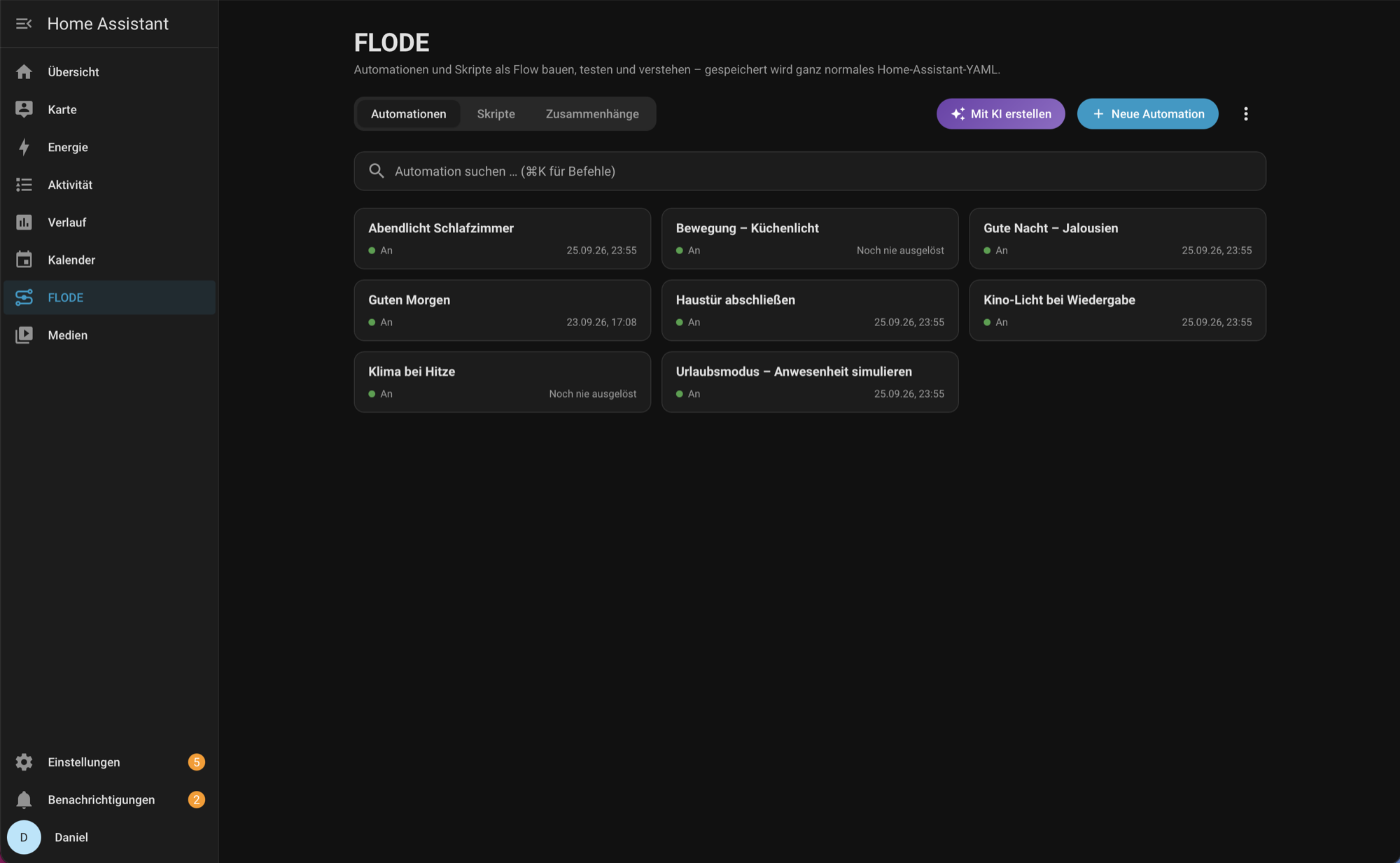
Task: Click the search magnifier icon
Action: click(377, 171)
